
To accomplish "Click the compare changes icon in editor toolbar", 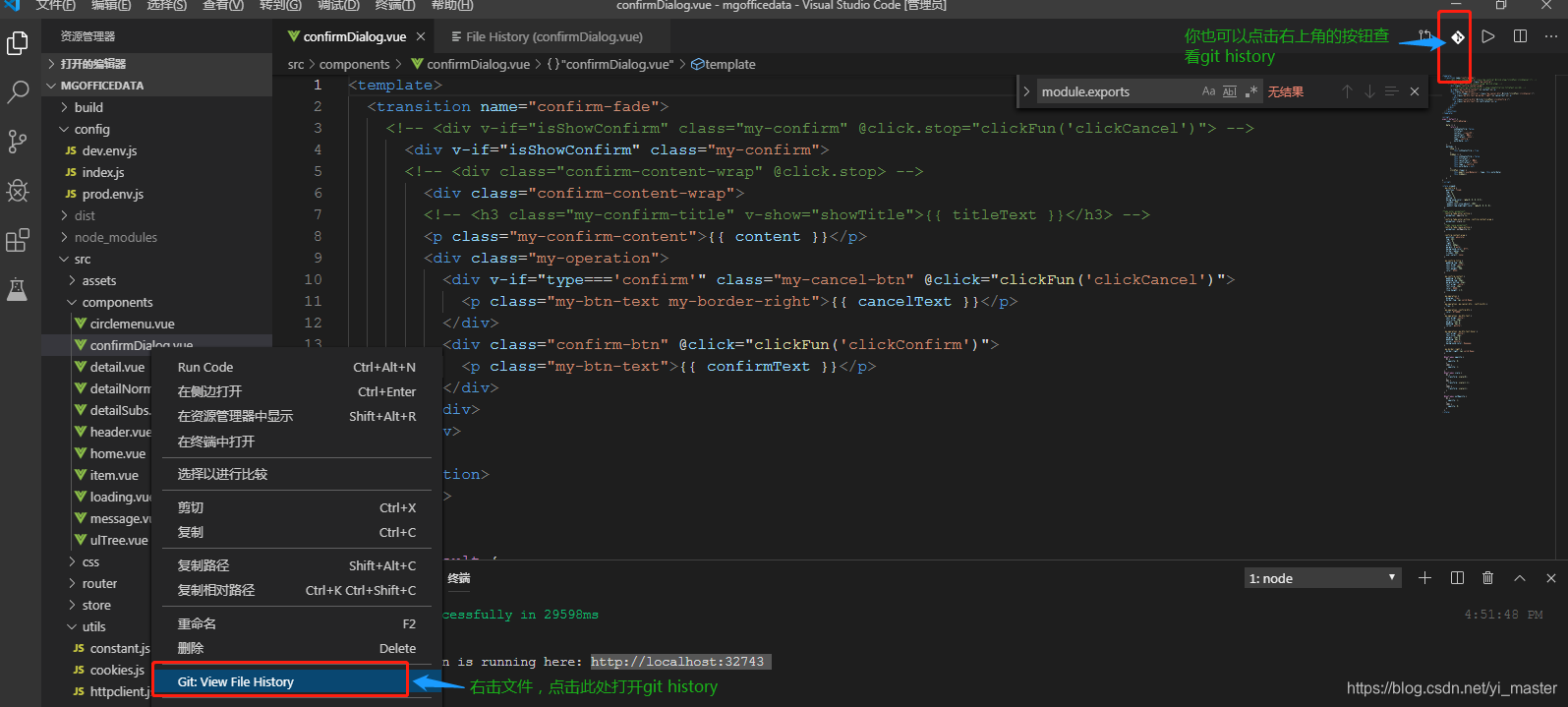I will click(x=1426, y=36).
